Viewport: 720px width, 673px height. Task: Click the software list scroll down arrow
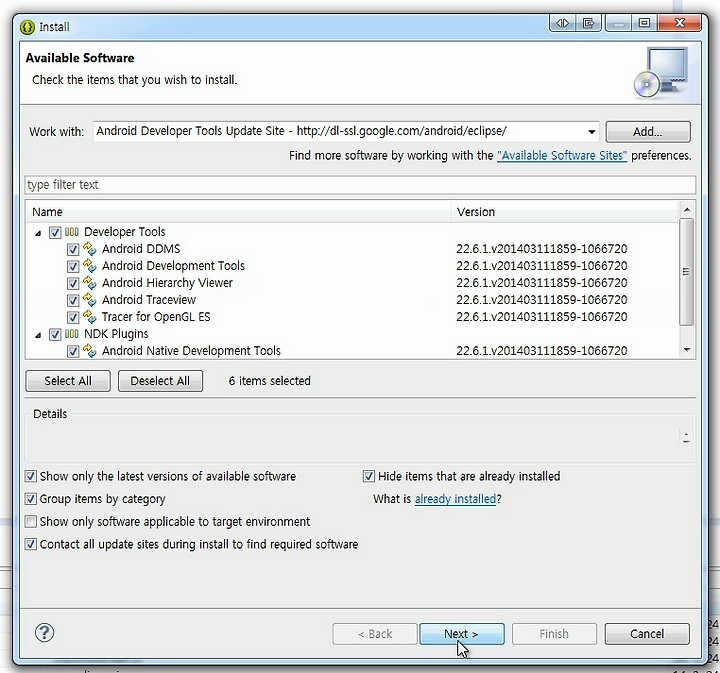(687, 350)
